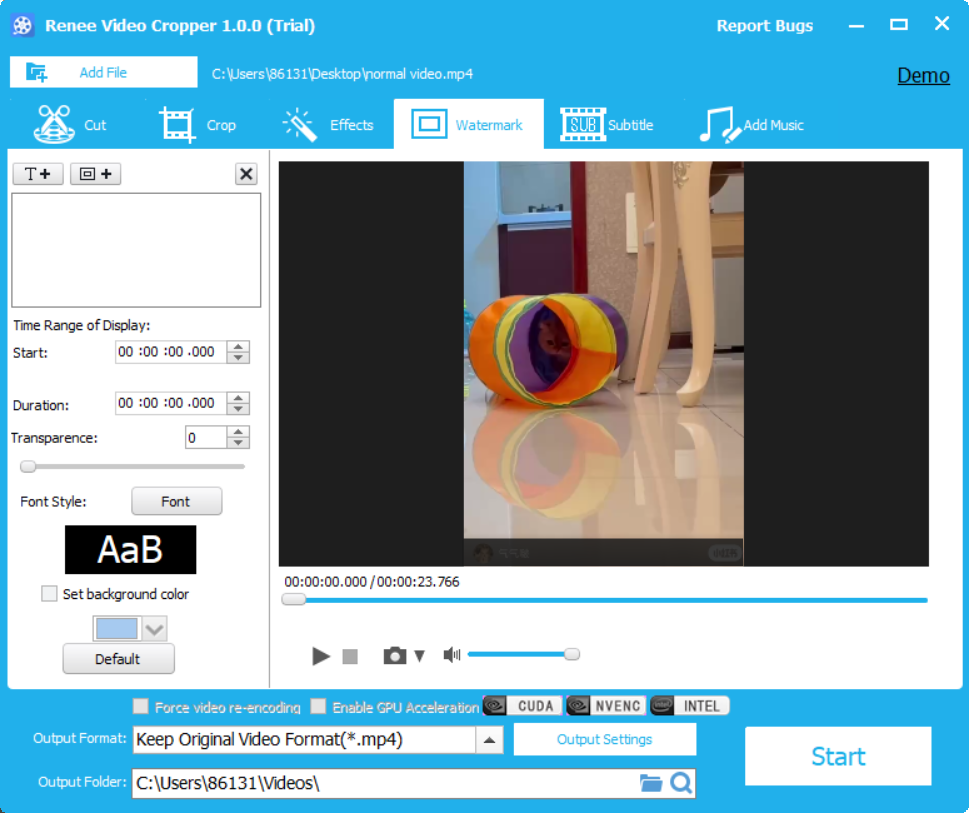
Task: Stop the video playback
Action: click(350, 656)
